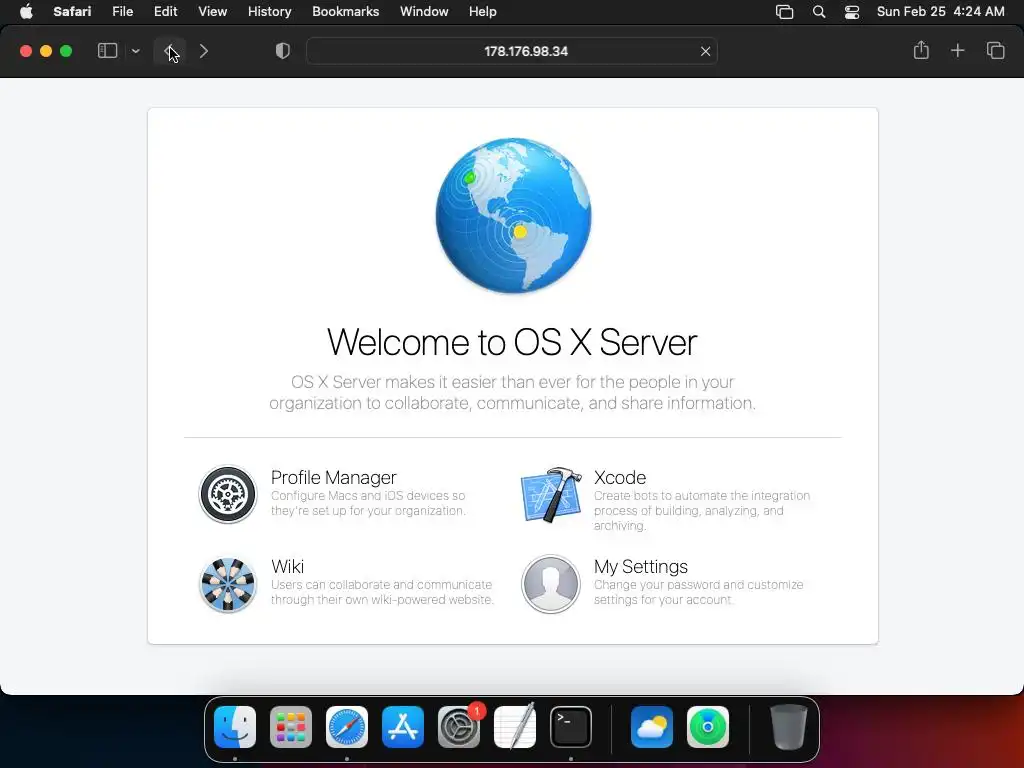Open the History menu
1024x768 pixels.
(269, 12)
